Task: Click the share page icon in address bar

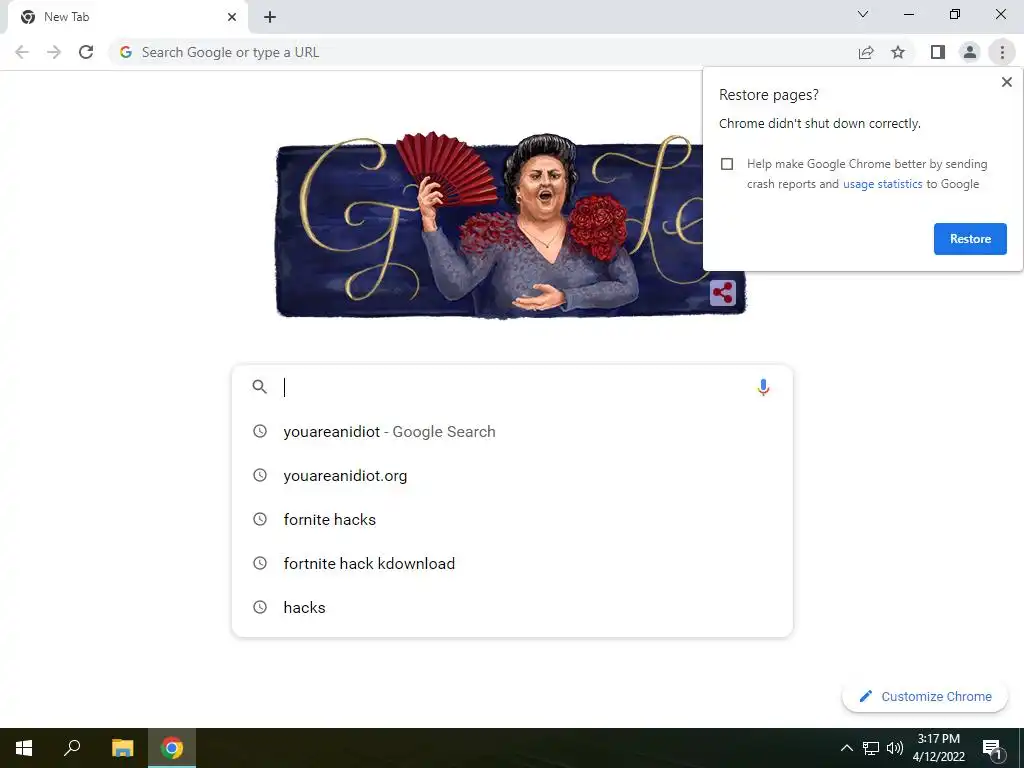Action: 866,52
